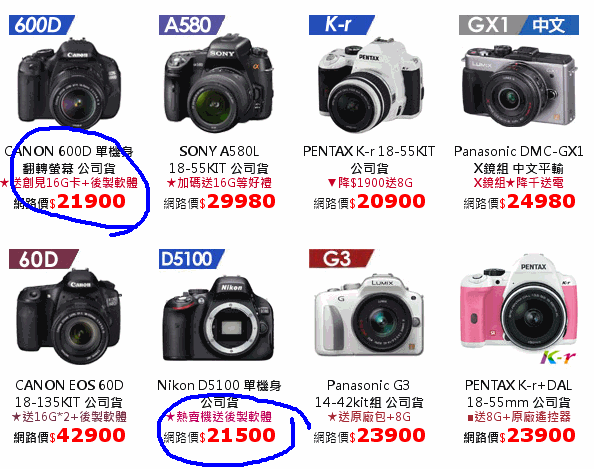
Task: Open the Nikon D5100 單機身 title link
Action: click(219, 393)
